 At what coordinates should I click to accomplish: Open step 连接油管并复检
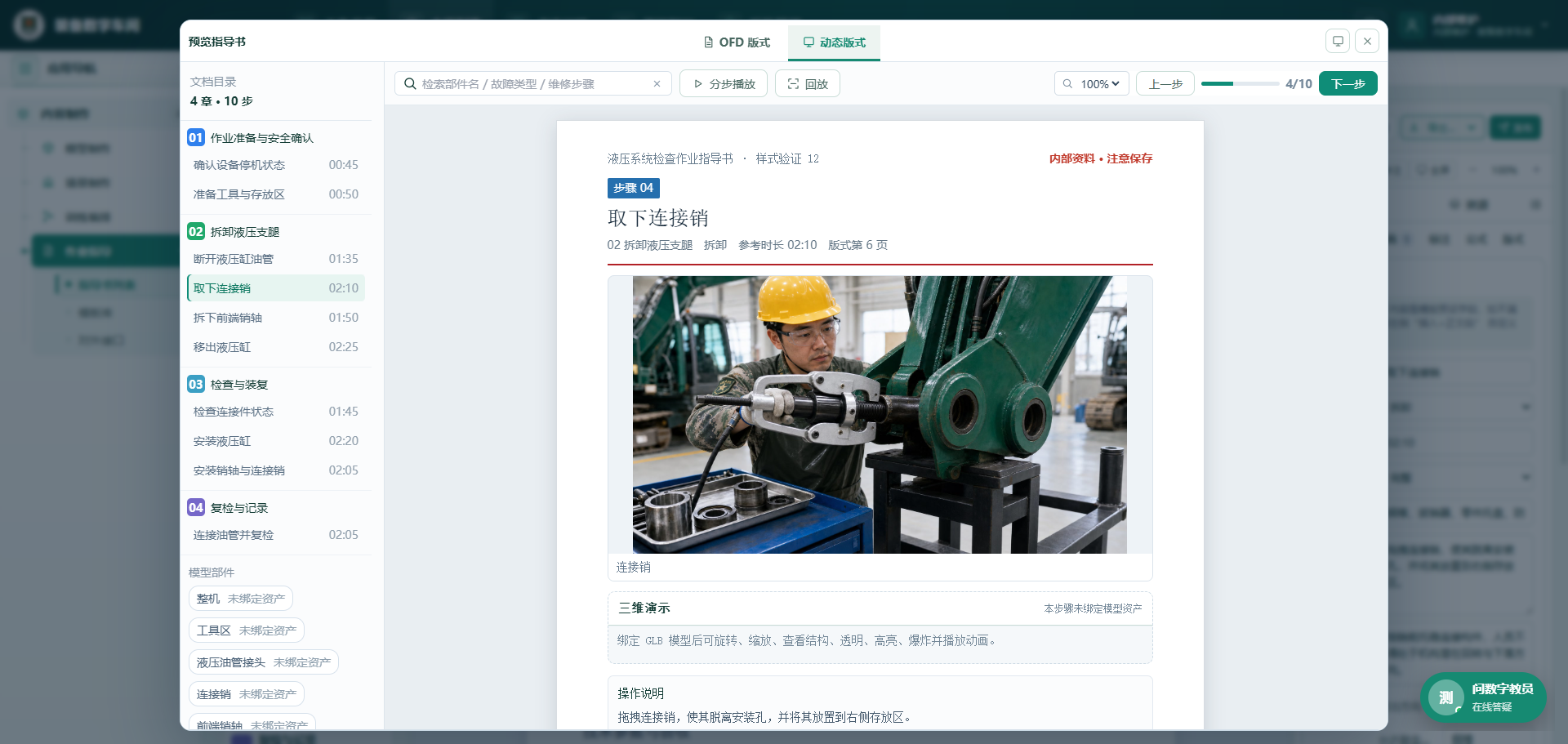coord(276,535)
